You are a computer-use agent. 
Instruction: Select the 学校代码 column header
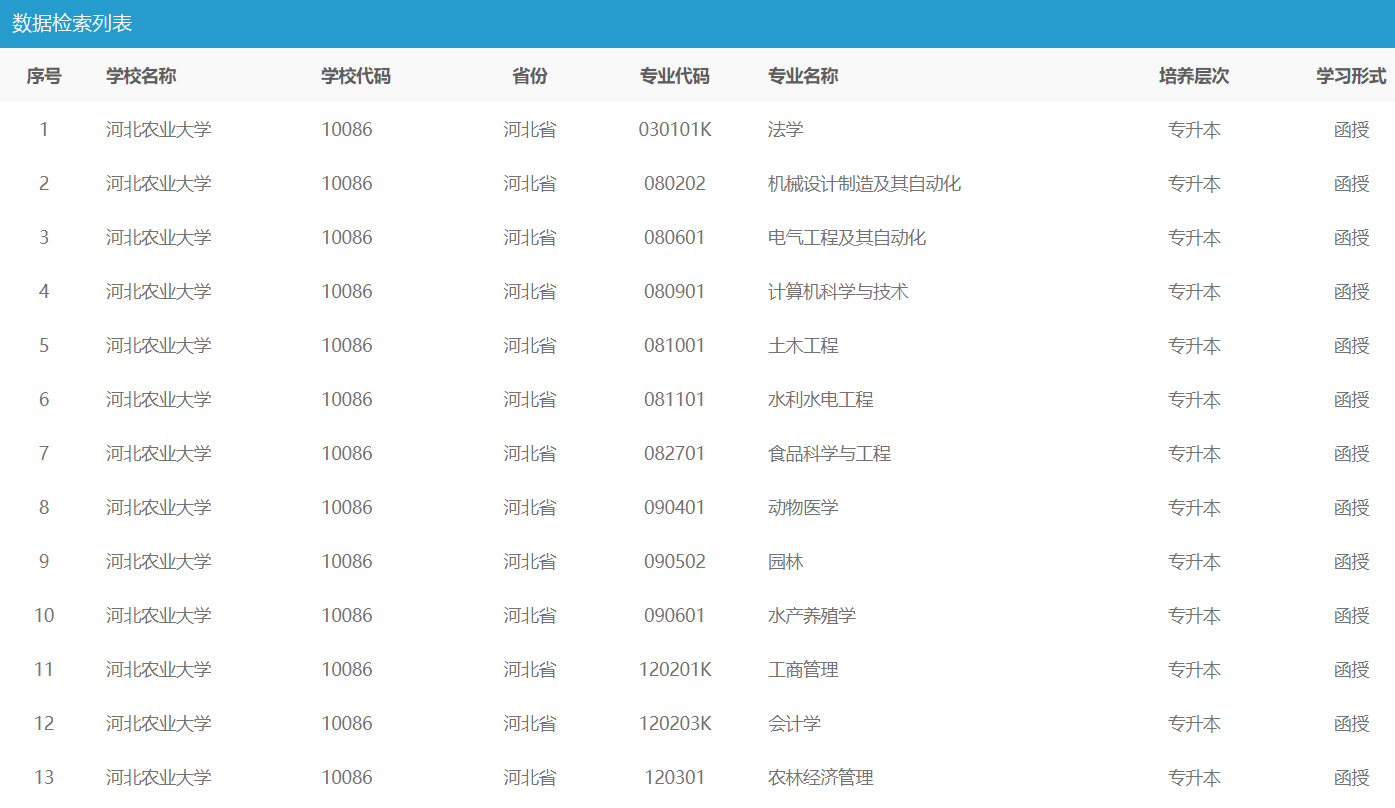[356, 76]
